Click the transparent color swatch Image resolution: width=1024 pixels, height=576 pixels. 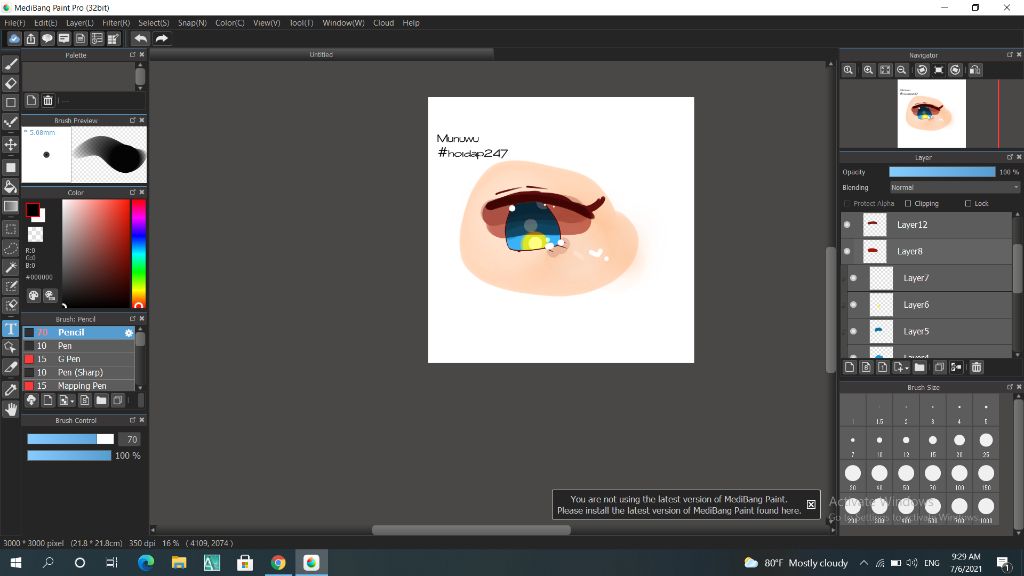(x=35, y=234)
